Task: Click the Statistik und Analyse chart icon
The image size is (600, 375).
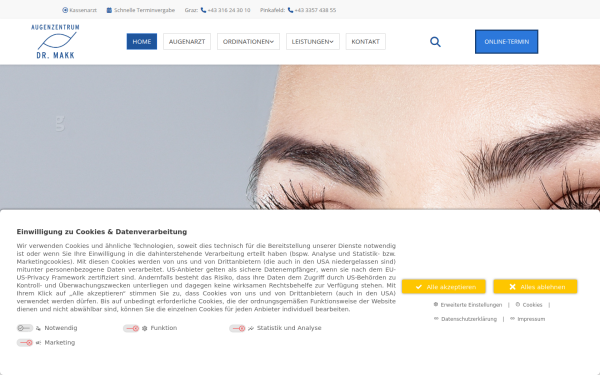Action: click(251, 328)
